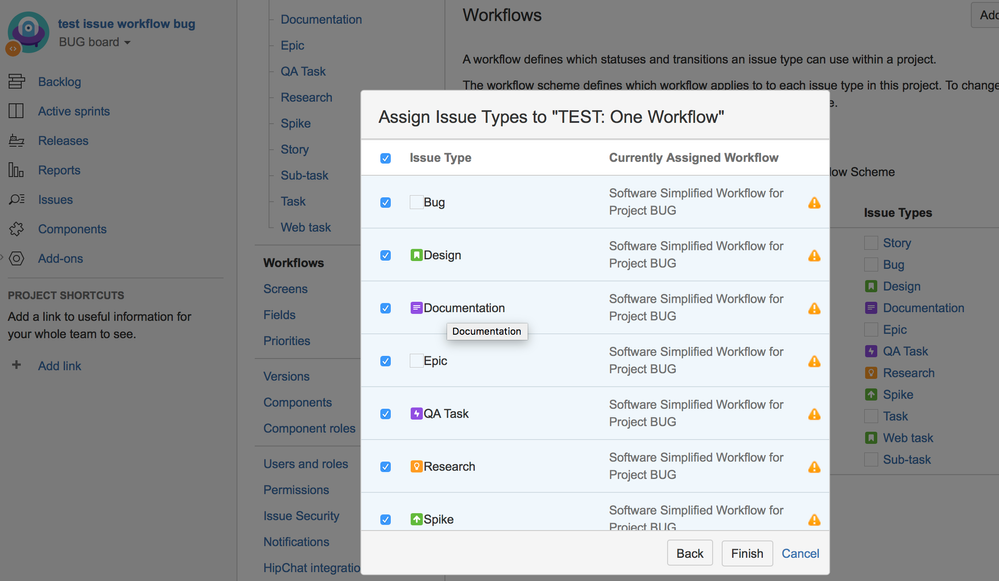Click the Documentation tooltip

487,331
